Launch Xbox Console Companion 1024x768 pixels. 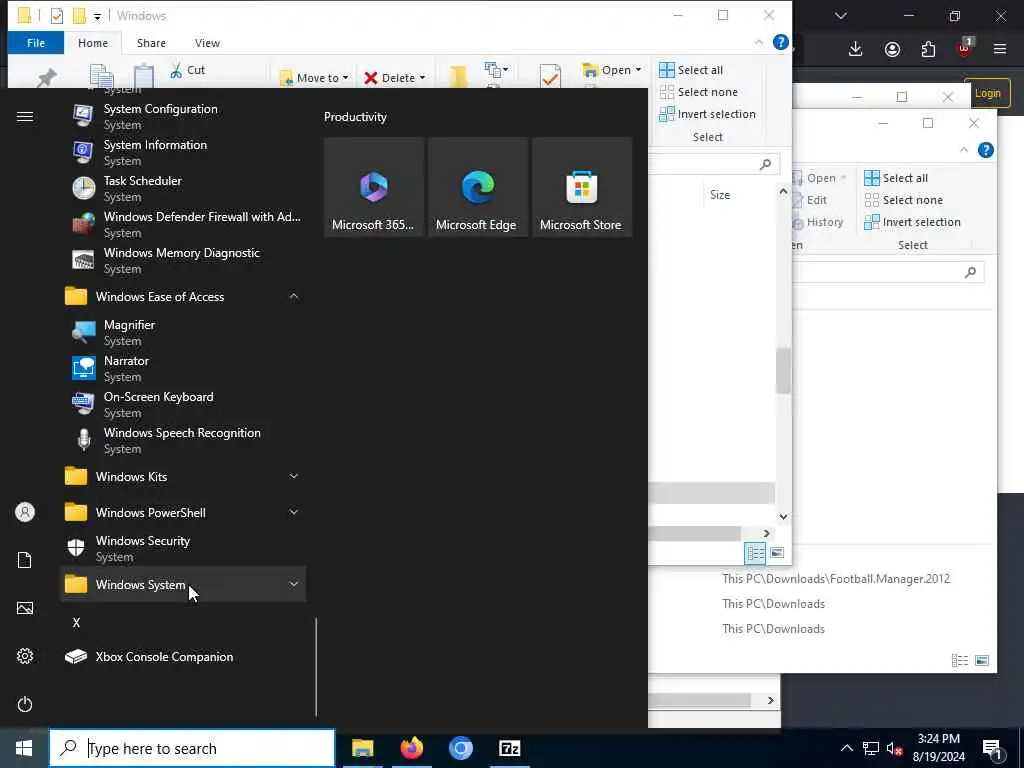(x=183, y=656)
